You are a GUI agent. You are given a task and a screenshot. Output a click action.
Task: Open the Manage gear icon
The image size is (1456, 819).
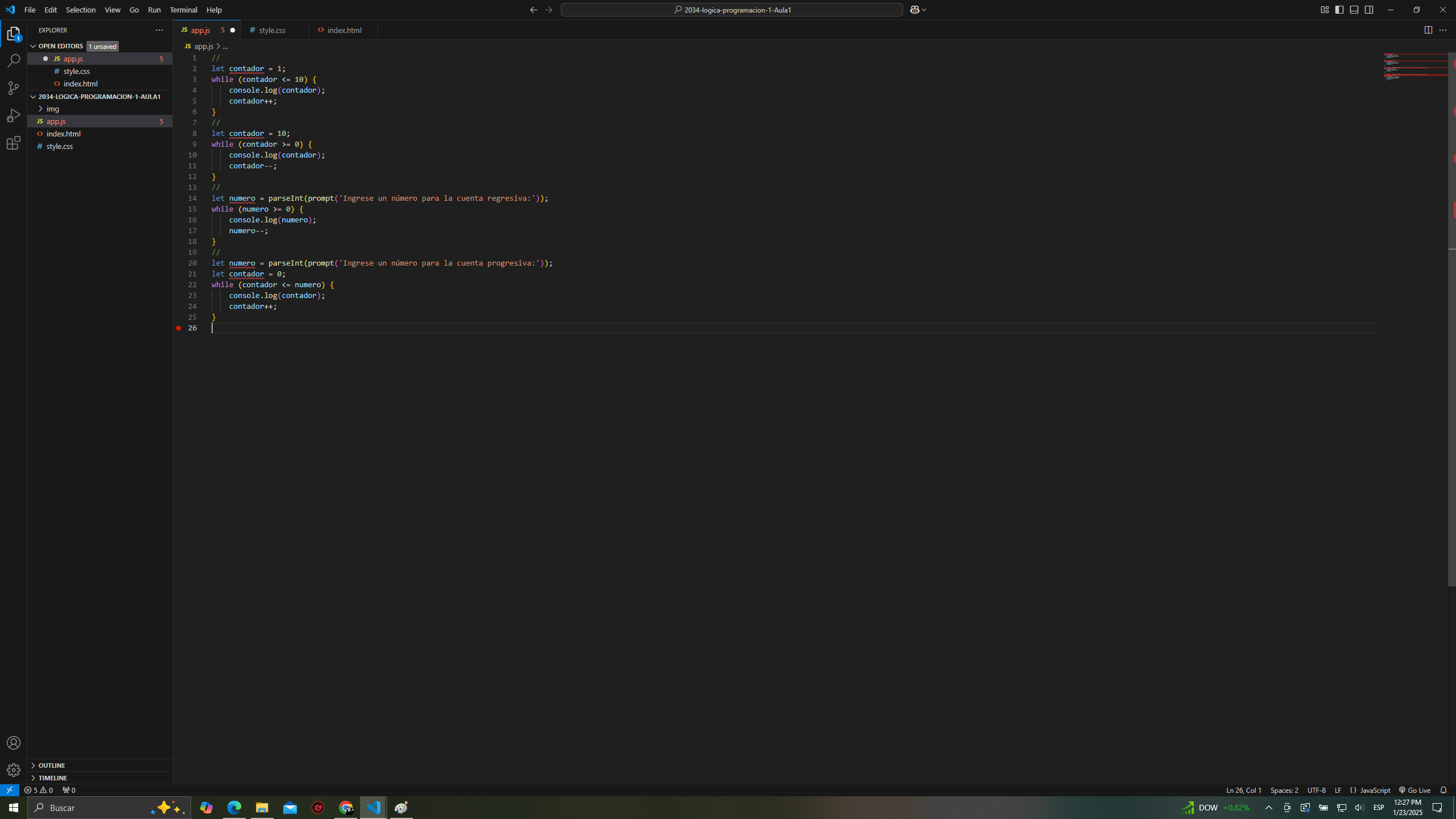point(14,770)
